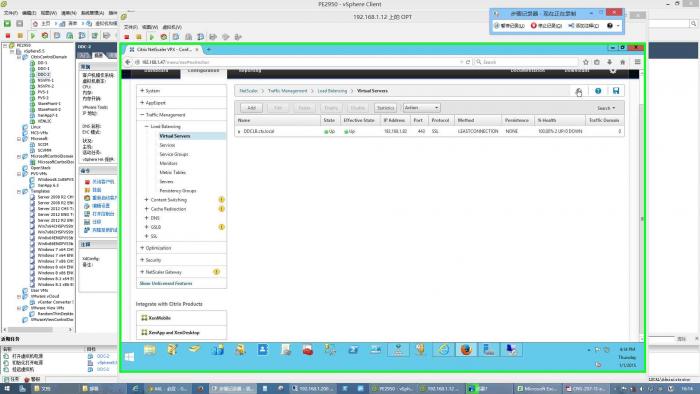Open the Action dropdown in table toolbar

(x=421, y=108)
